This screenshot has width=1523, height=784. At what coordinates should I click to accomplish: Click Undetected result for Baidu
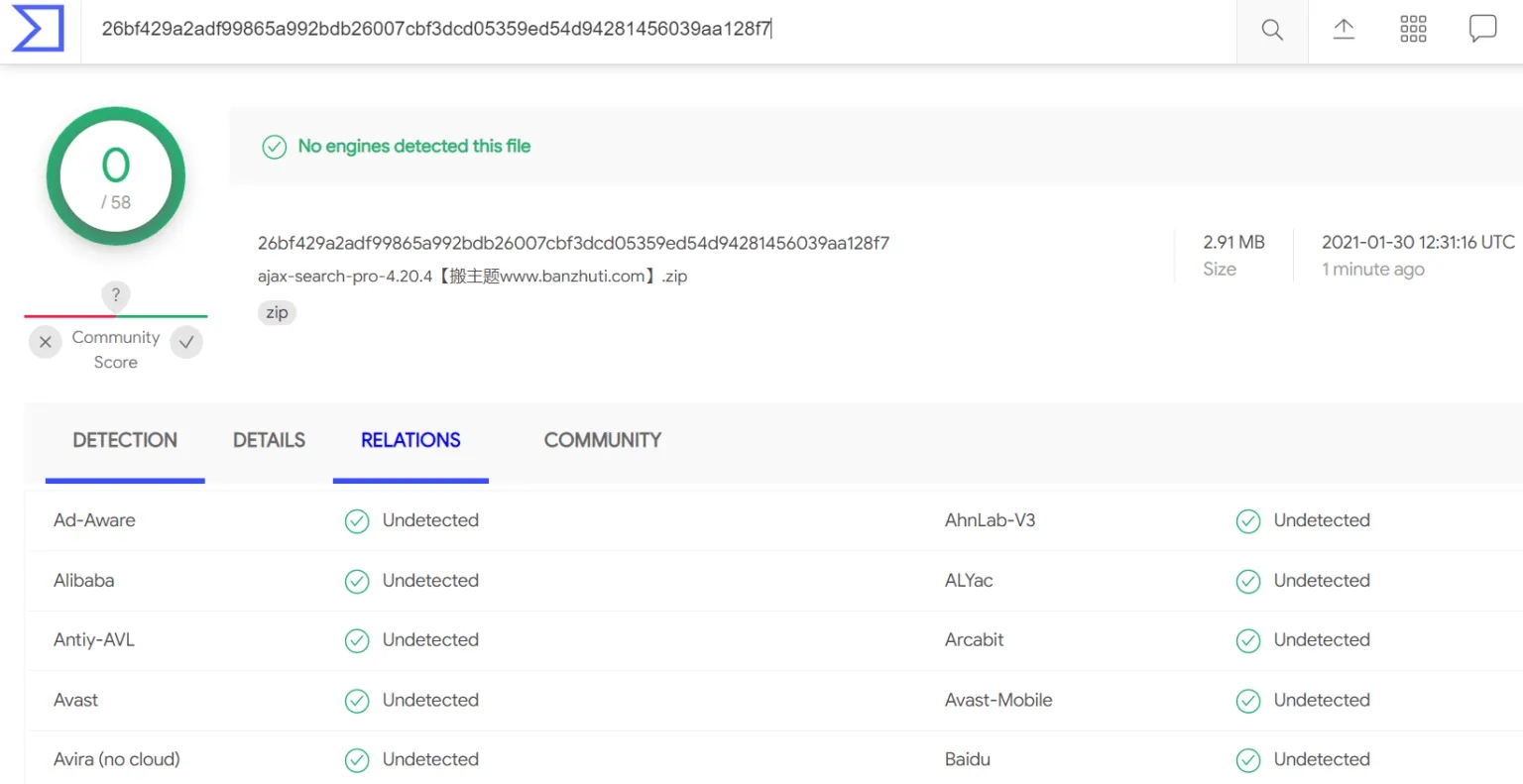(x=1322, y=759)
